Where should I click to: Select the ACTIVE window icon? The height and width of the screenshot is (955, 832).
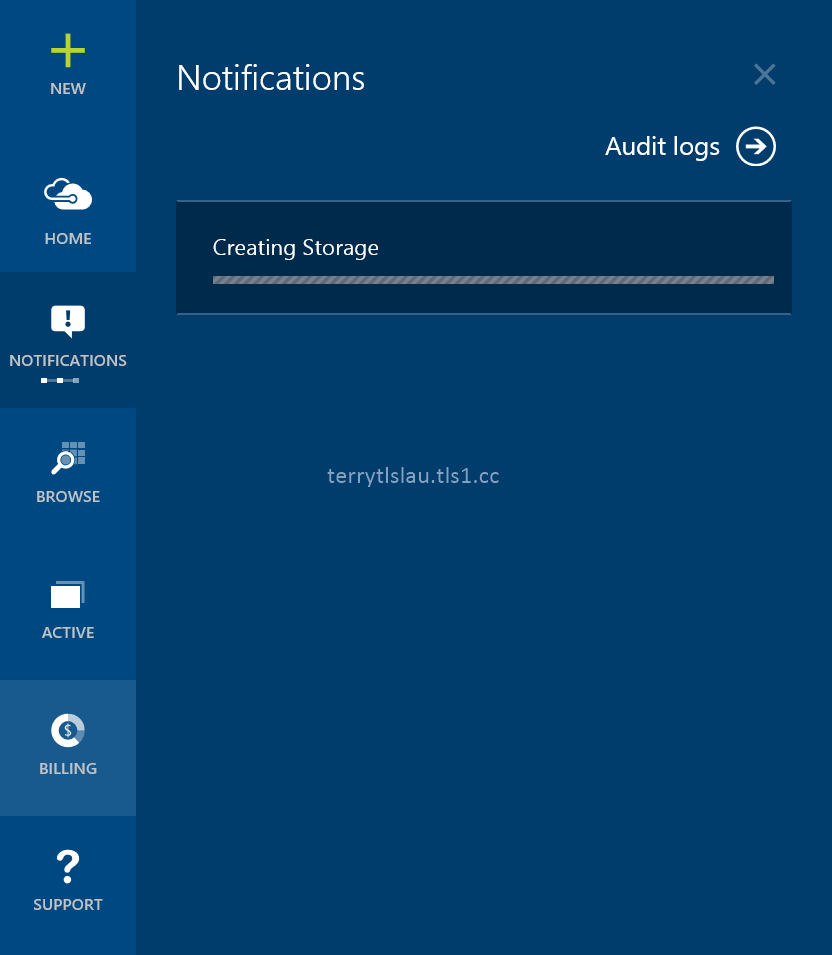[67, 593]
